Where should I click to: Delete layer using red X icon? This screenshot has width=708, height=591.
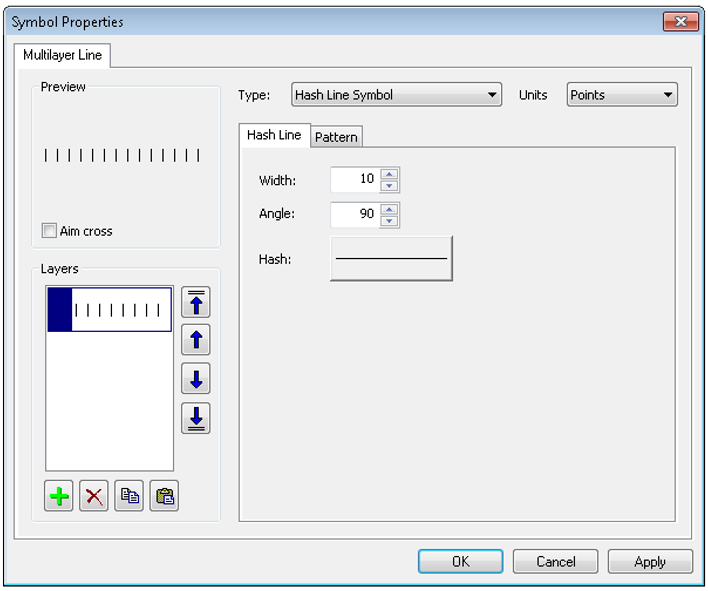pos(94,496)
